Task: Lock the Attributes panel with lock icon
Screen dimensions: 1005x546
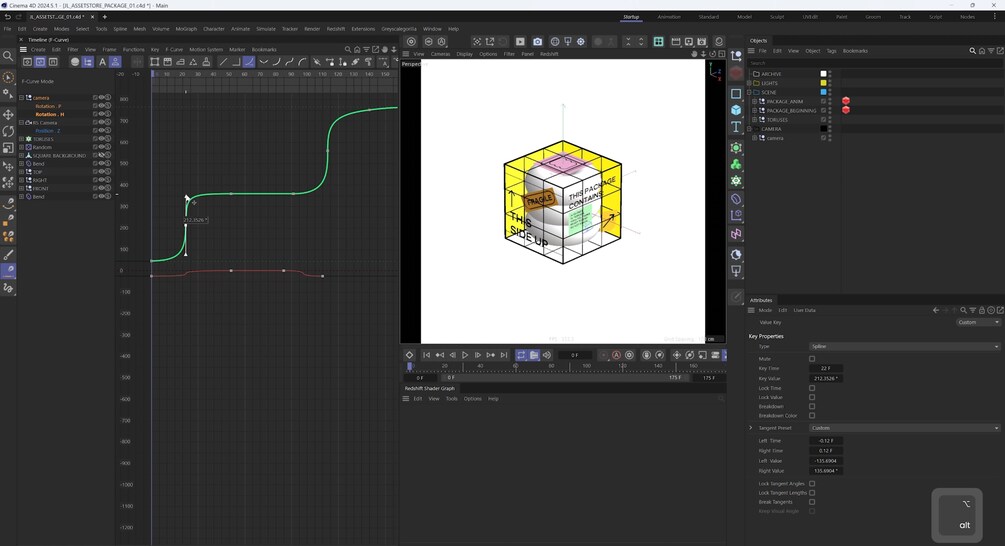Action: (981, 310)
